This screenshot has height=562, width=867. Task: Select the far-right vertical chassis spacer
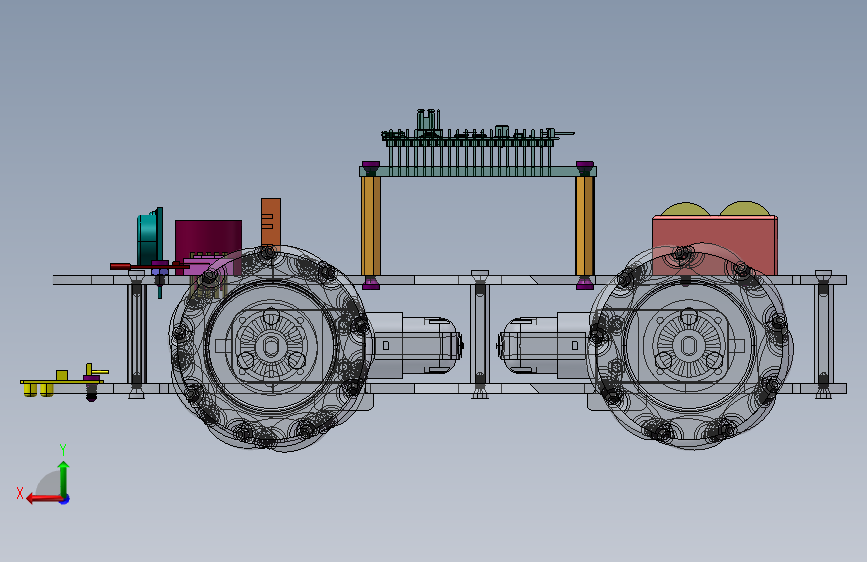coord(823,334)
